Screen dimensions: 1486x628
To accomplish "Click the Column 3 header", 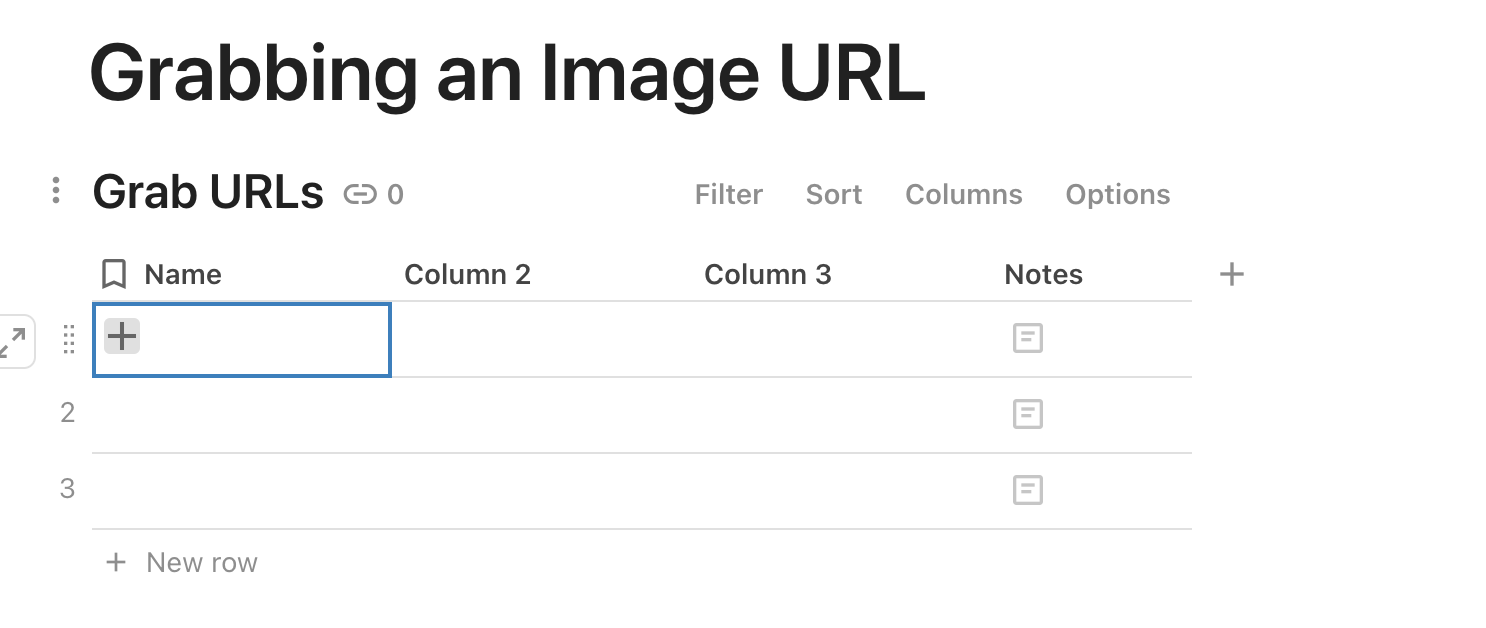I will 767,274.
